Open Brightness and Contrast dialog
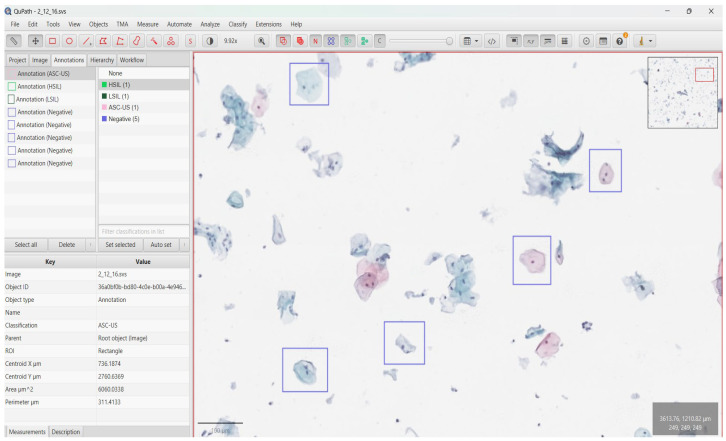 (210, 41)
